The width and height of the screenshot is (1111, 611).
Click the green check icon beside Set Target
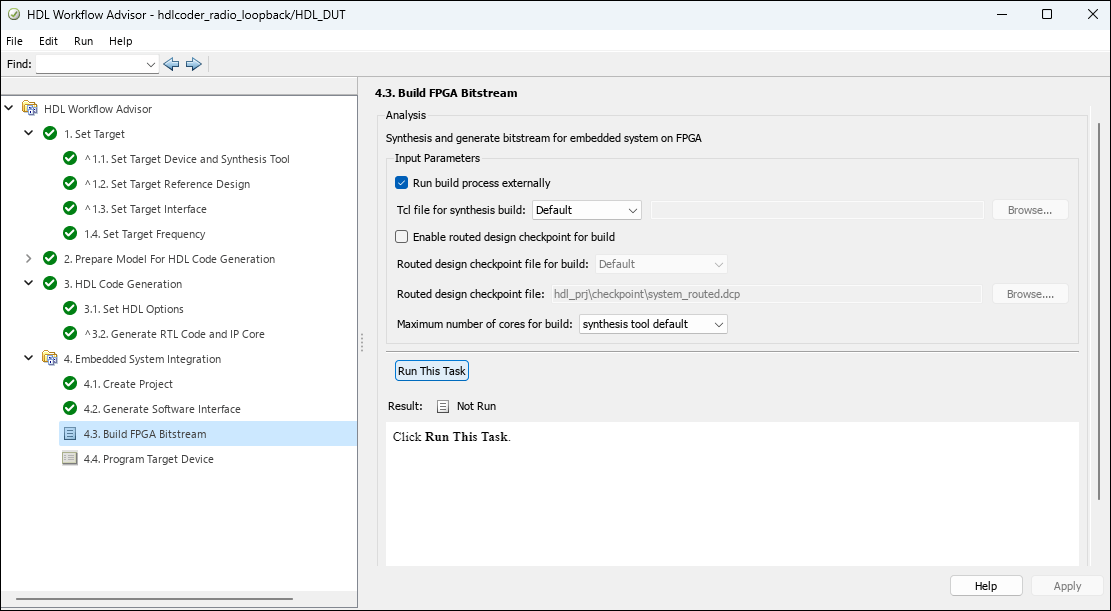click(50, 134)
